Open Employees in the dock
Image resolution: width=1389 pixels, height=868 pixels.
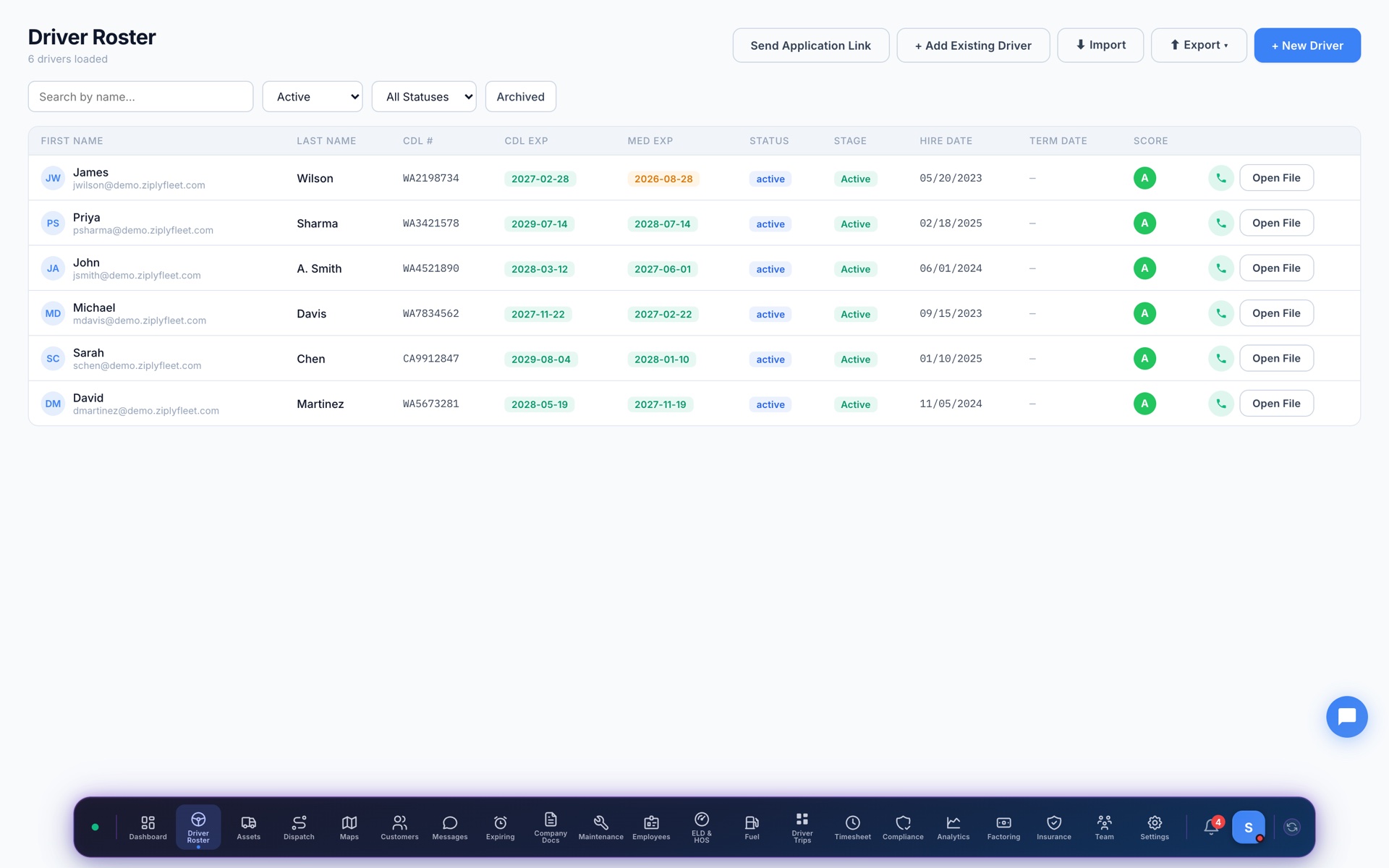[651, 827]
